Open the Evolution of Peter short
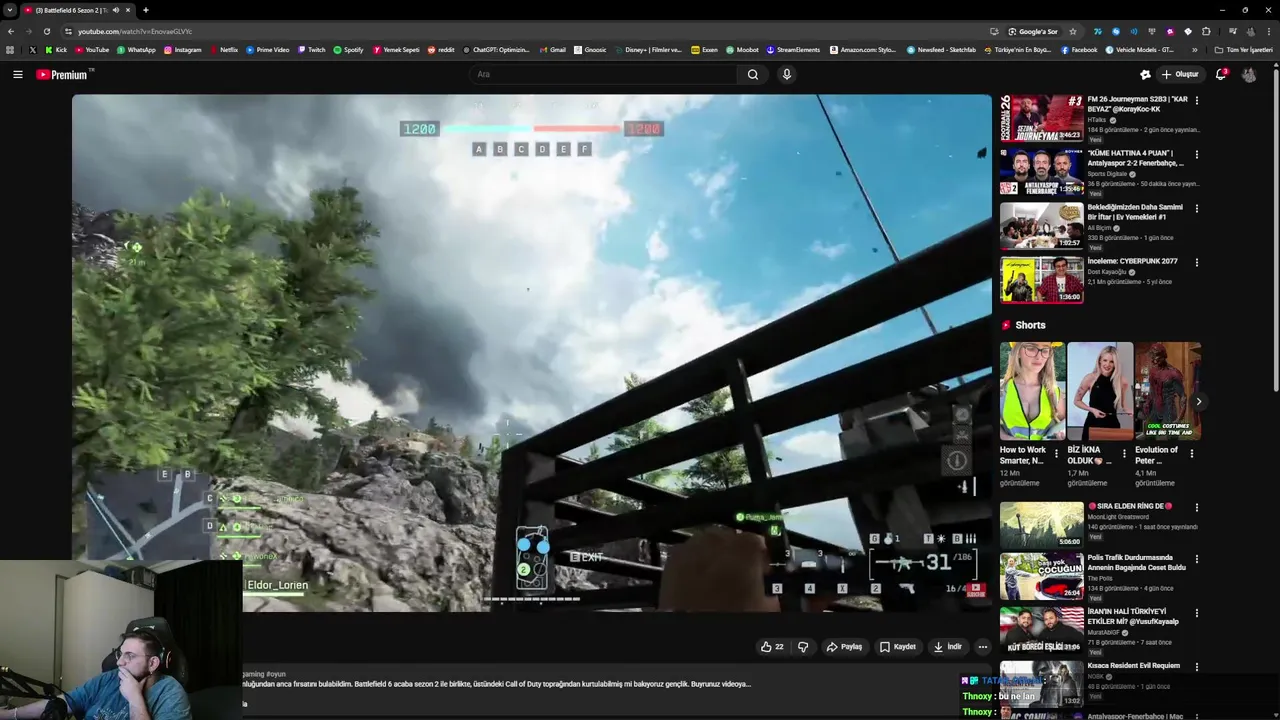This screenshot has height=720, width=1280. (1168, 391)
